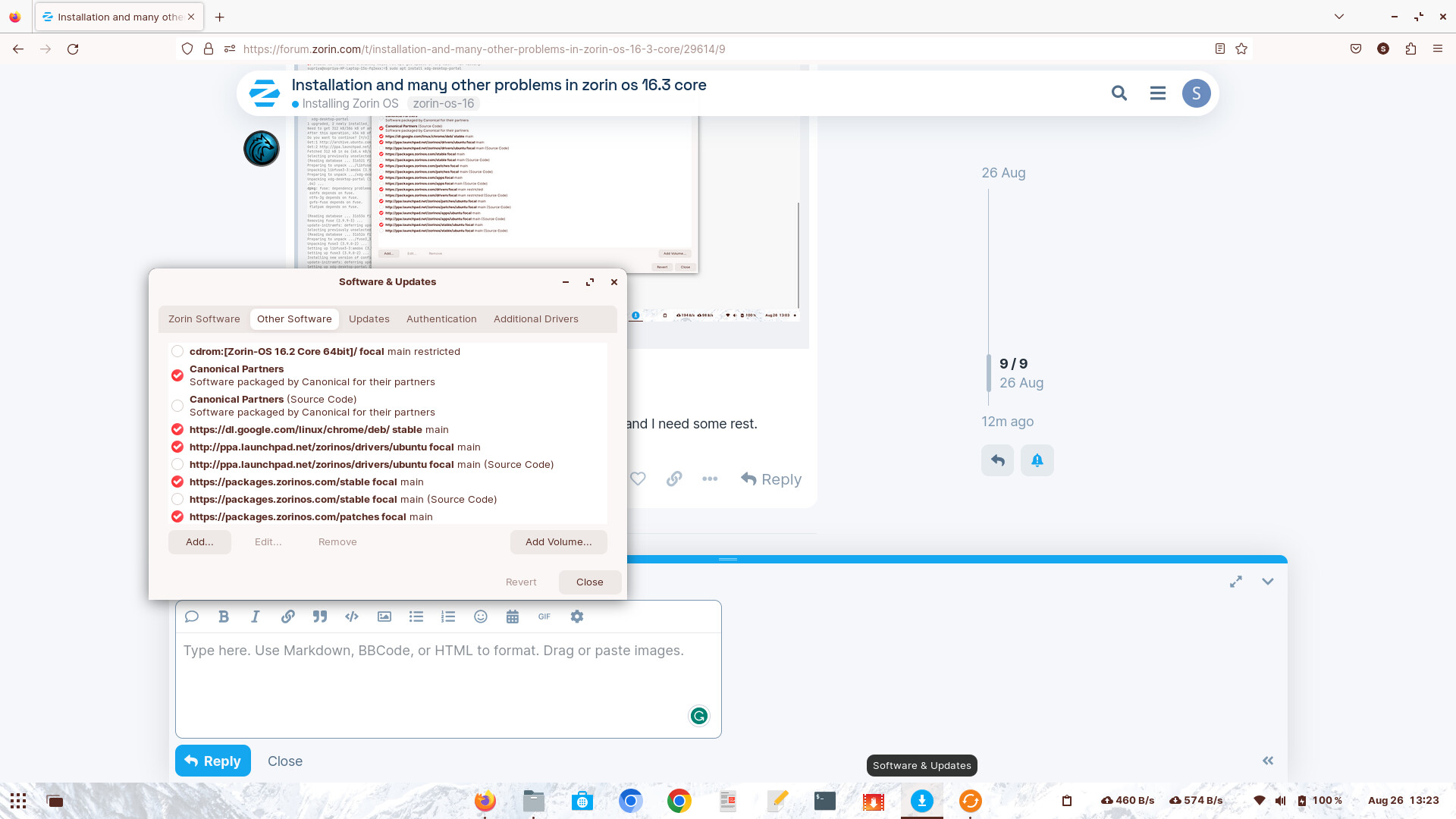Go to Zorin forum home via logo

[x=265, y=93]
